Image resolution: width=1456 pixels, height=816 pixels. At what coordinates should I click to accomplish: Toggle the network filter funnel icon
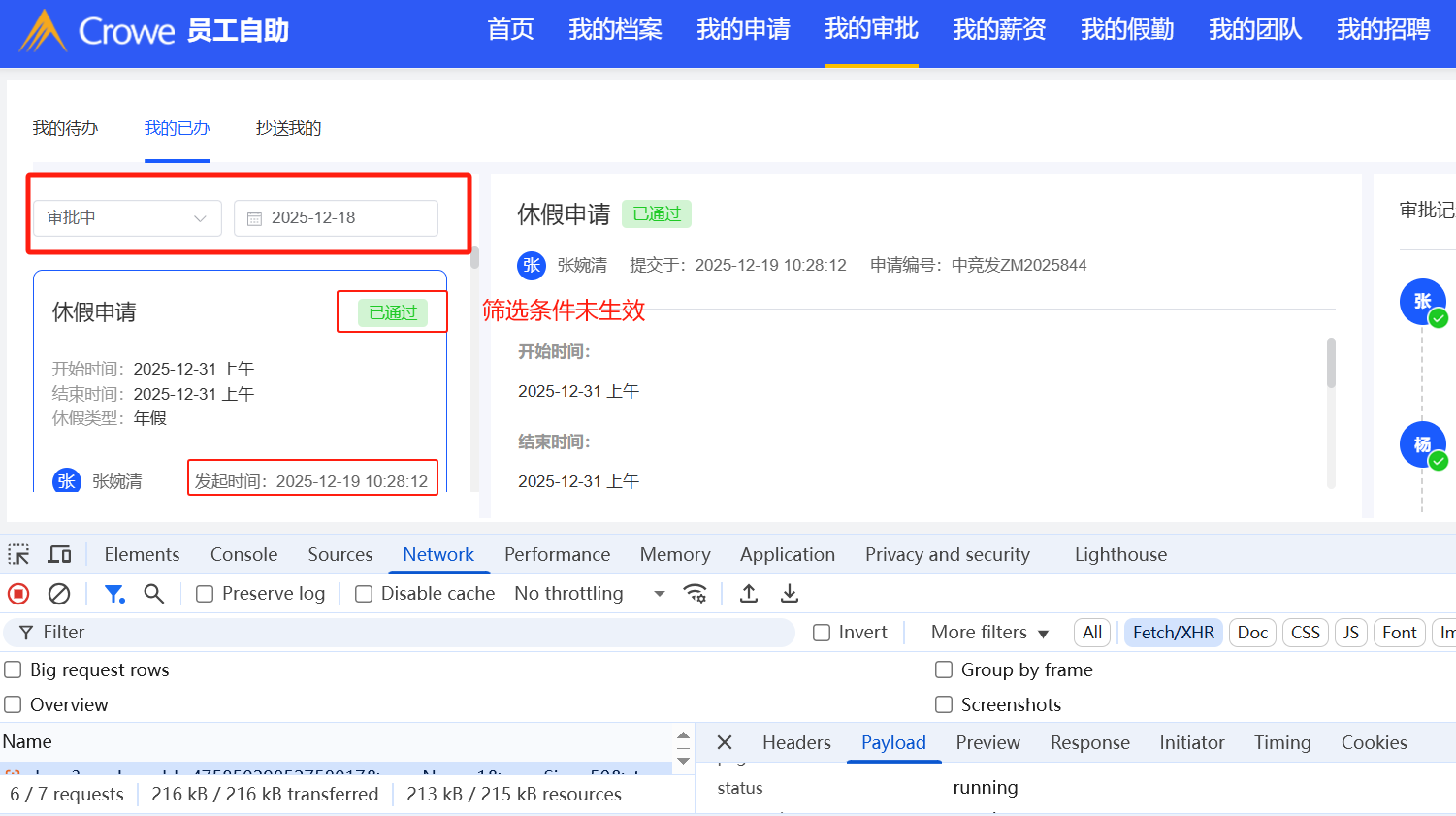pyautogui.click(x=114, y=594)
